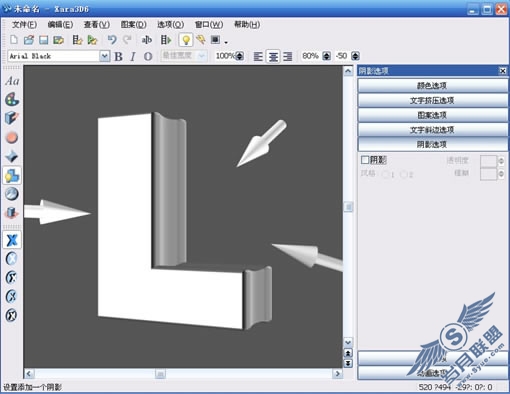Click the horizontal scrollbar left arrow
The width and height of the screenshot is (510, 394).
click(29, 374)
